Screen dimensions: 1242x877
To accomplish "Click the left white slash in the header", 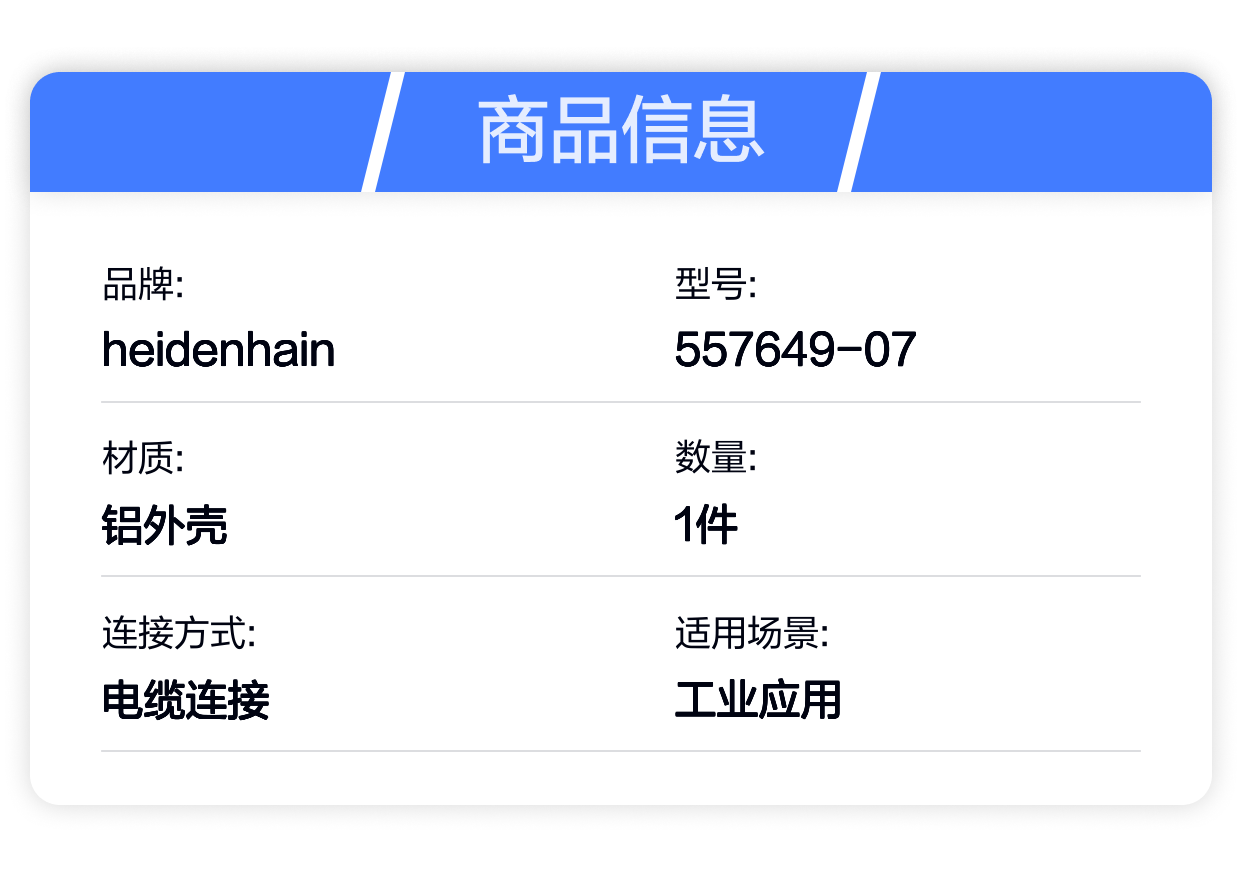I will point(382,132).
